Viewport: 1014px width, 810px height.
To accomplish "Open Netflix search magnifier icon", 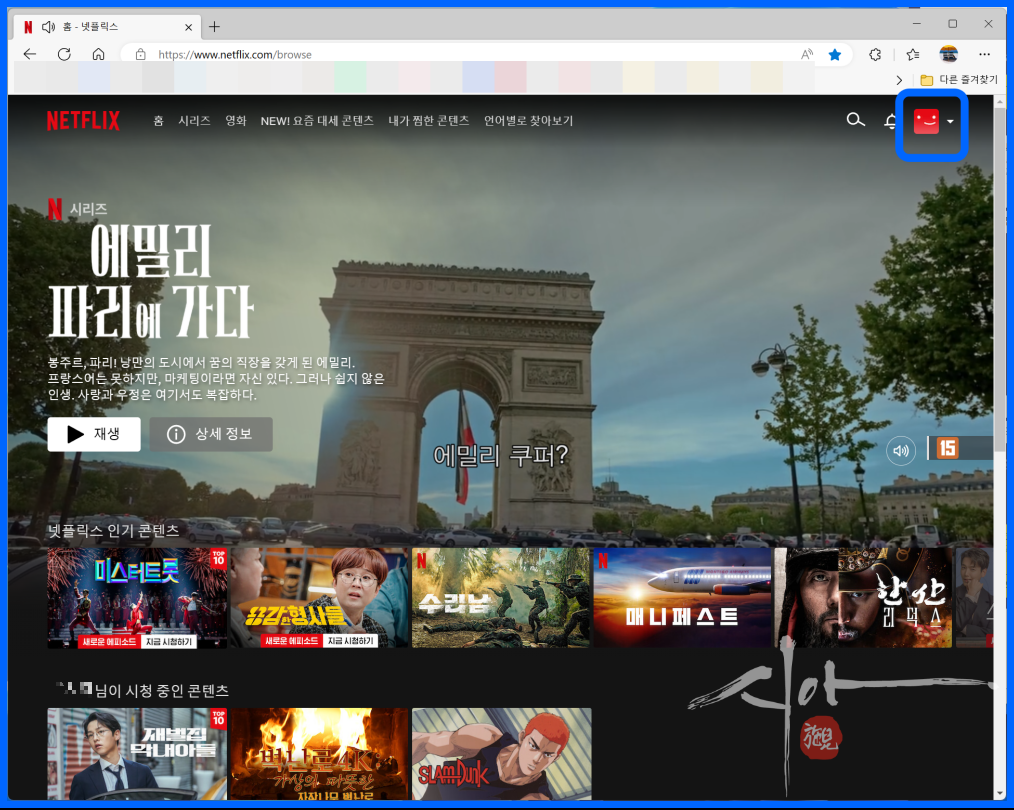I will tap(855, 120).
